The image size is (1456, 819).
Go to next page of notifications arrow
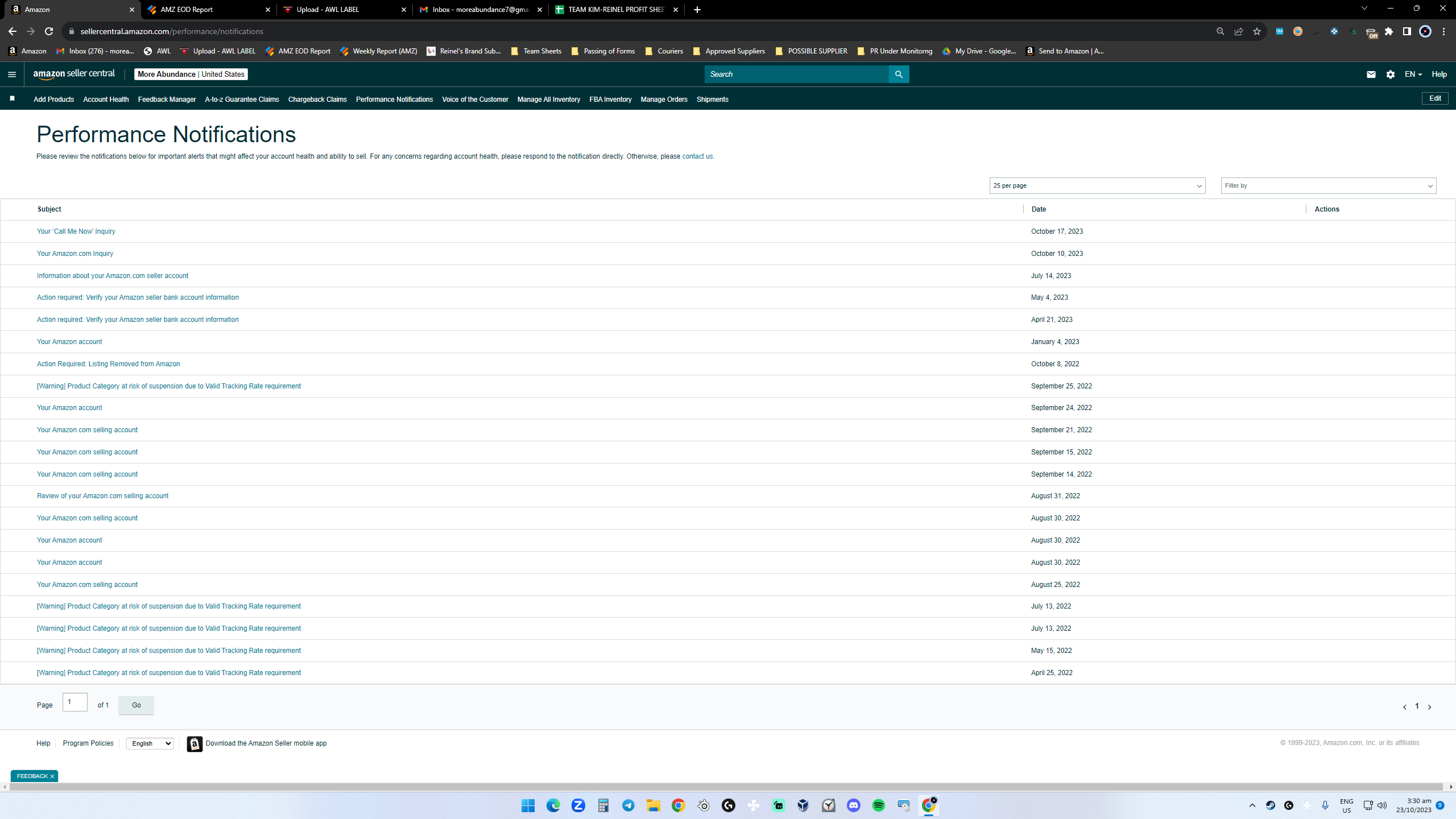pos(1429,706)
